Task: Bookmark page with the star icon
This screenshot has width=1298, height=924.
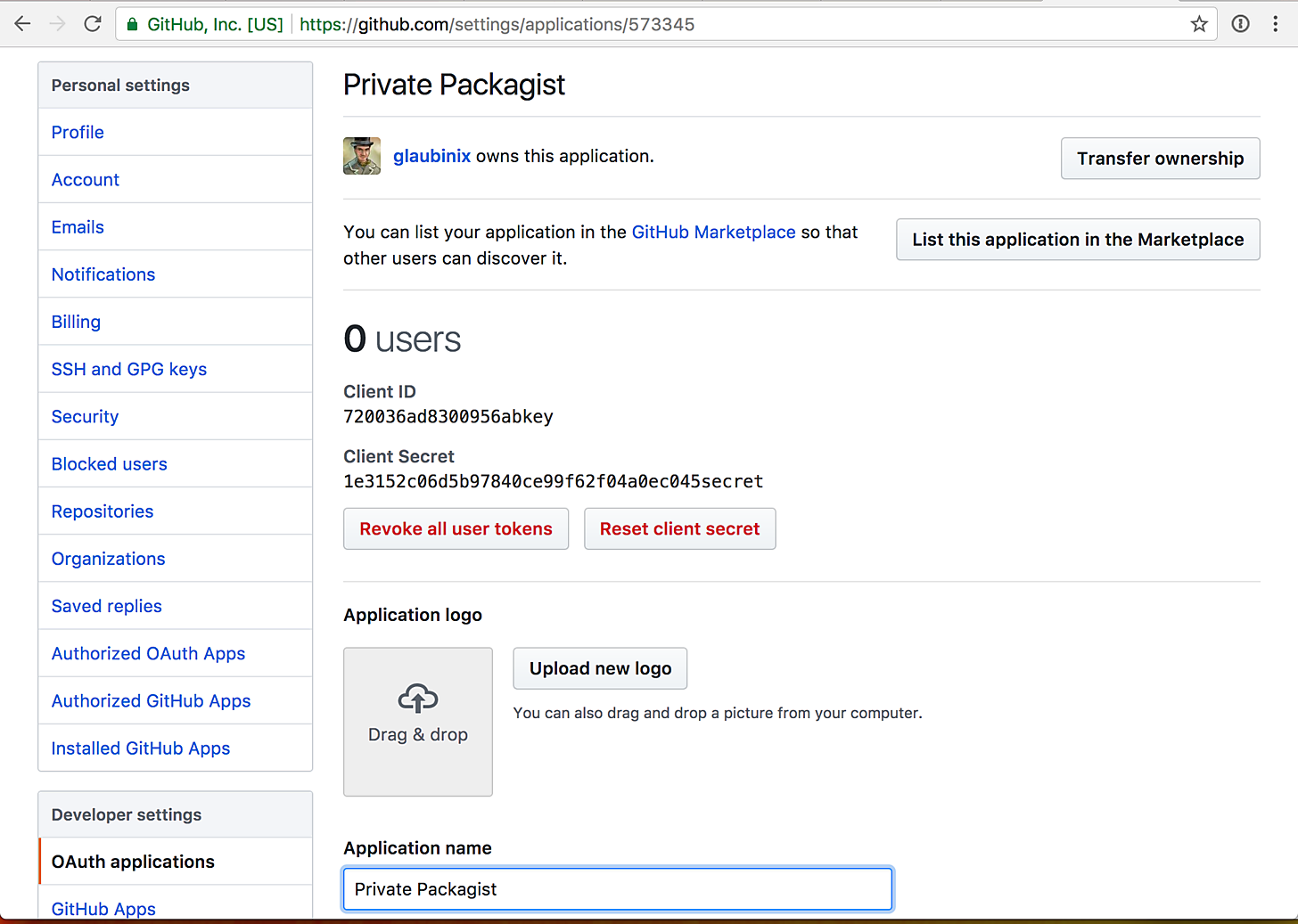Action: (x=1199, y=24)
